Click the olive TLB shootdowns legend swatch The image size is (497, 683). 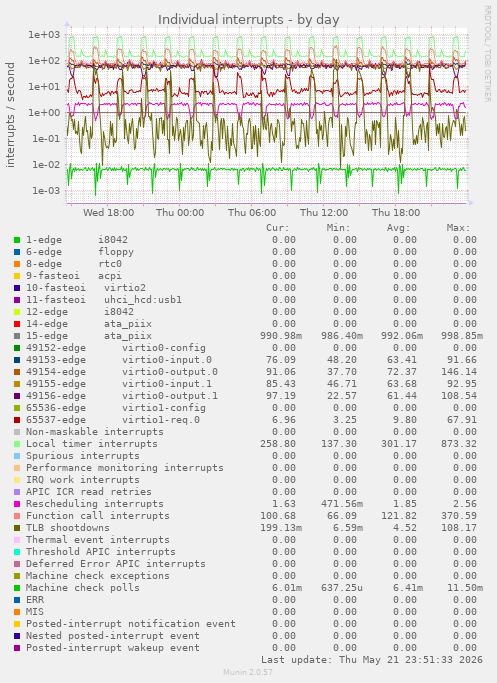17,528
